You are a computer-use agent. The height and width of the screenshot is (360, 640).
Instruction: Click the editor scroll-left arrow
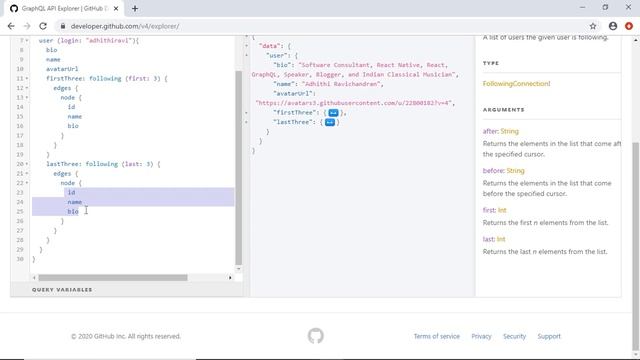pos(34,278)
